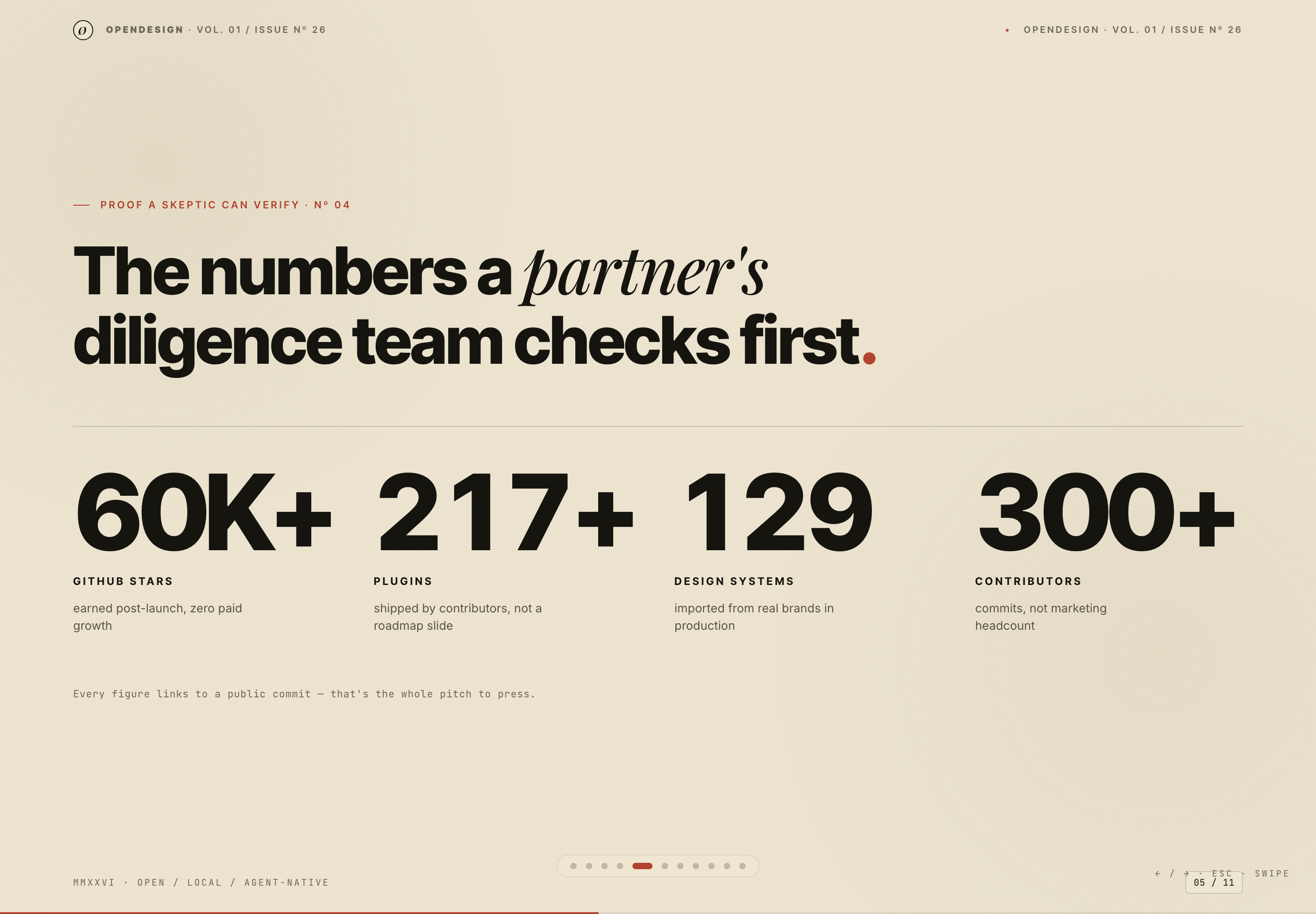Click the active red pagination pill
Screen dimensions: 1316x914
click(642, 866)
